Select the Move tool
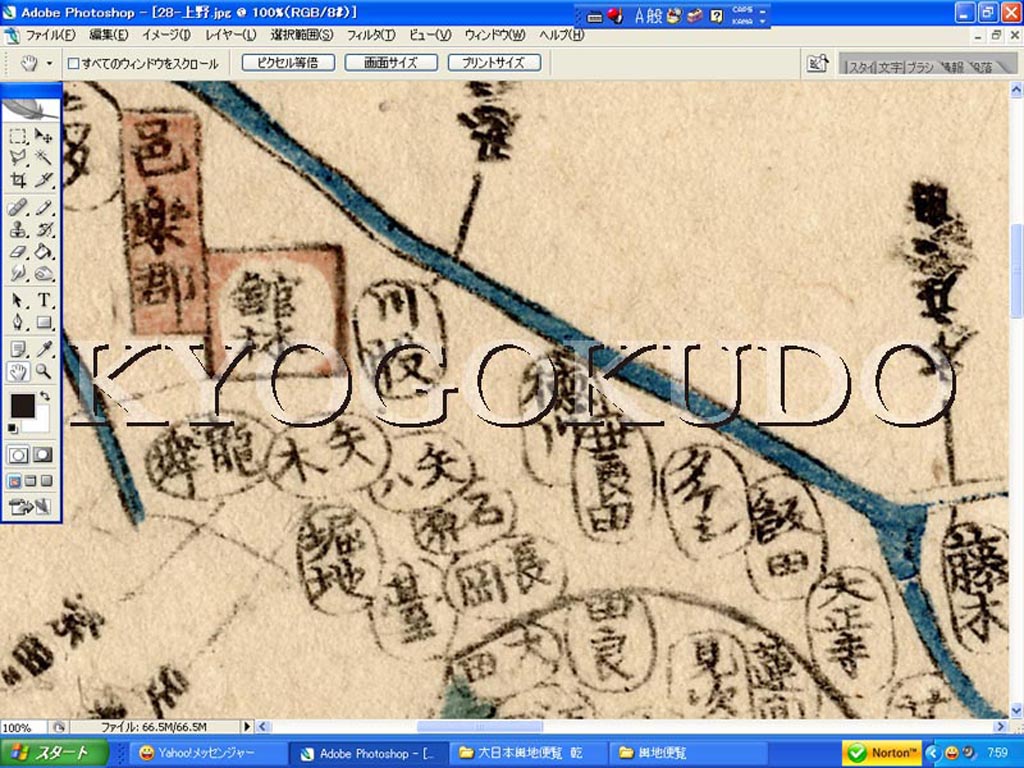 tap(44, 136)
